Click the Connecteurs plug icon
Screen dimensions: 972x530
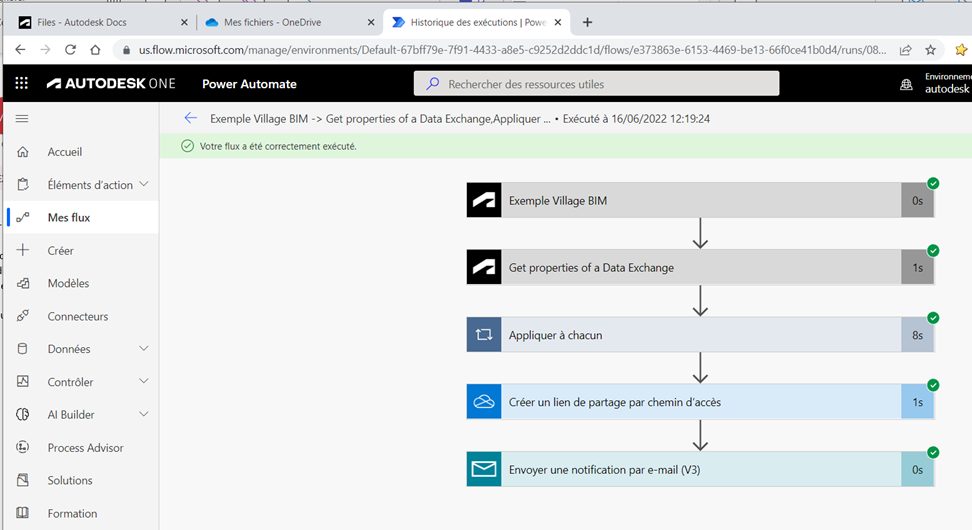(x=23, y=316)
